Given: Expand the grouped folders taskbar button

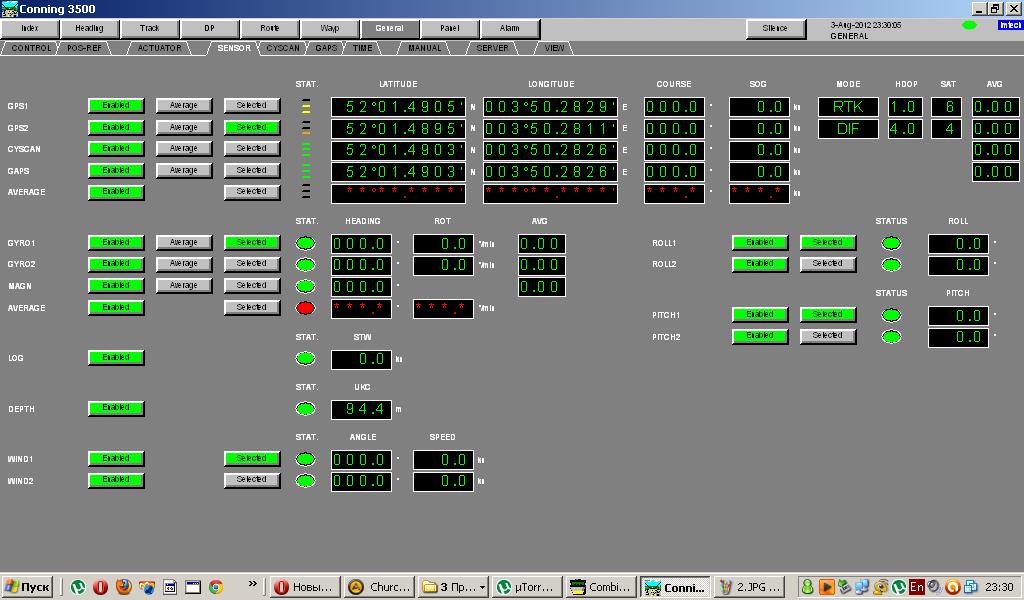Looking at the screenshot, I should pos(454,587).
